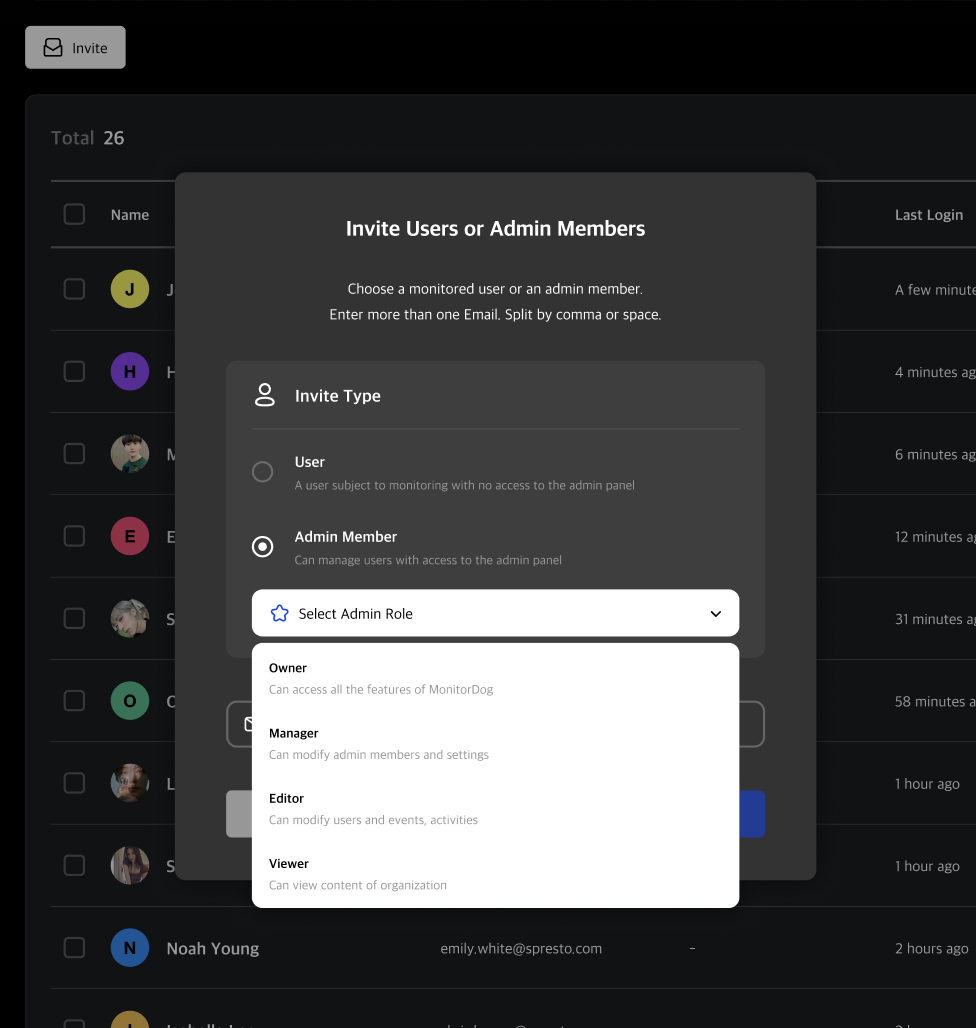This screenshot has height=1028, width=976.
Task: Sort by the Last Login column header
Action: click(928, 215)
